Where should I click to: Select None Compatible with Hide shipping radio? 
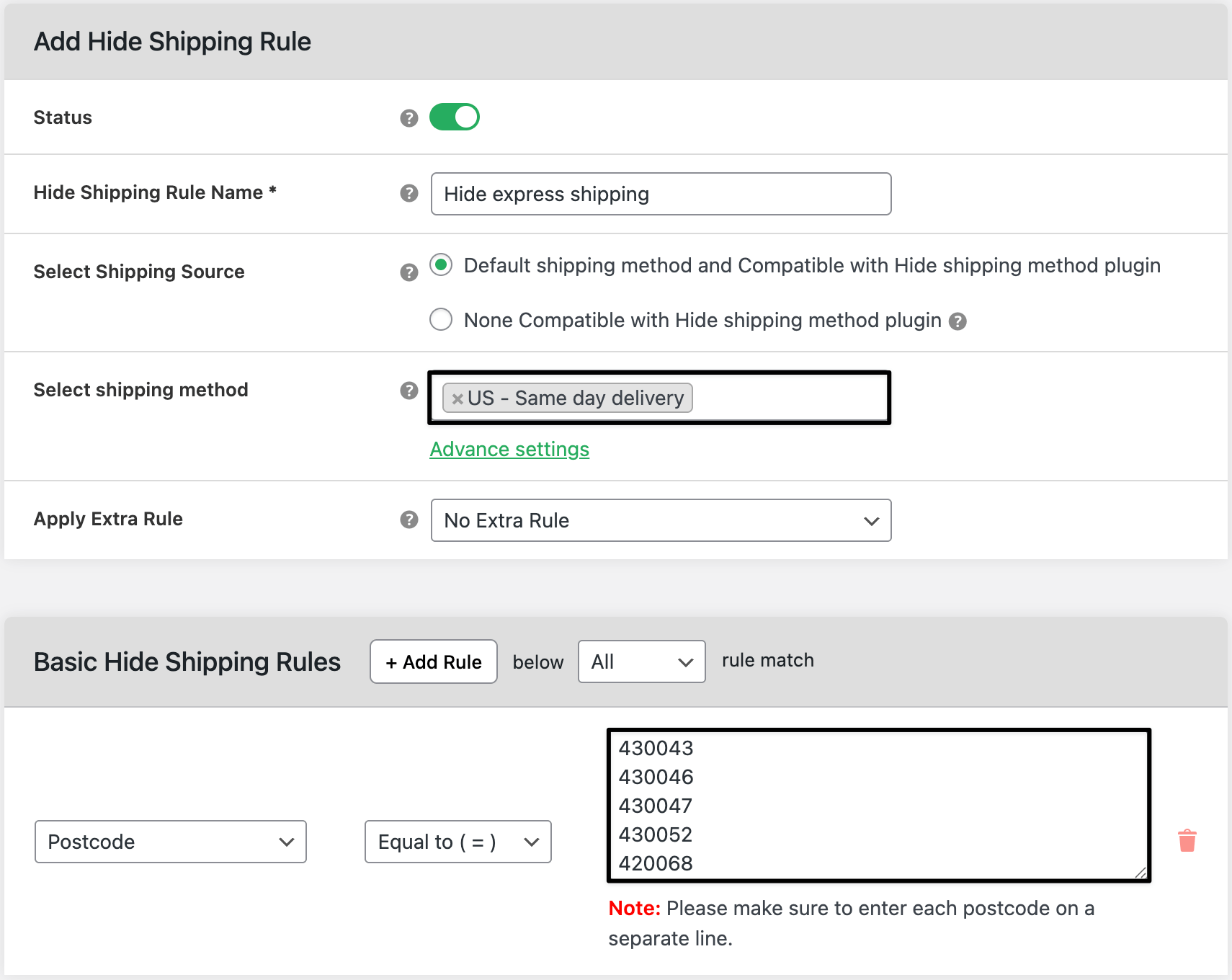441,319
